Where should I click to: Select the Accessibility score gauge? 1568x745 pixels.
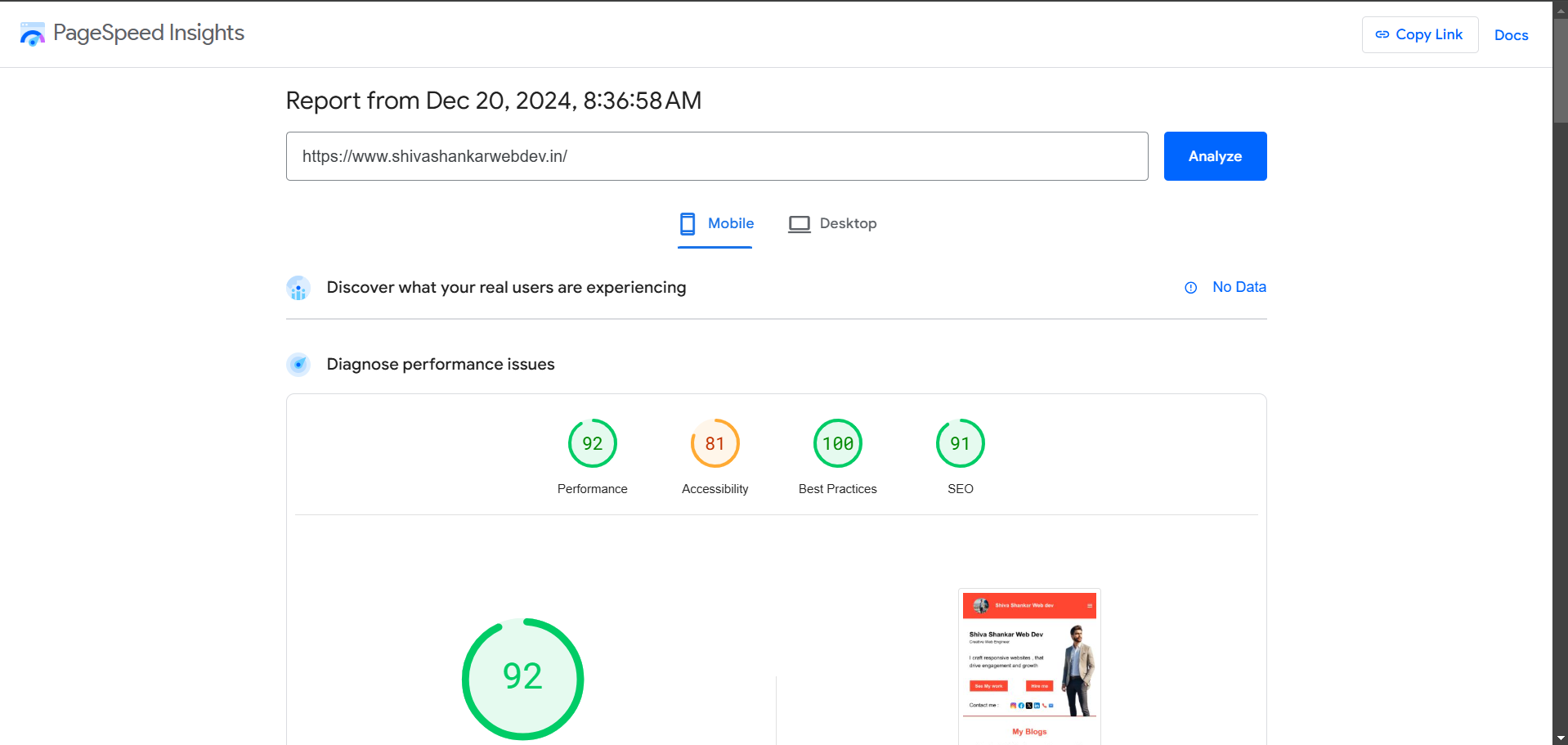point(715,443)
